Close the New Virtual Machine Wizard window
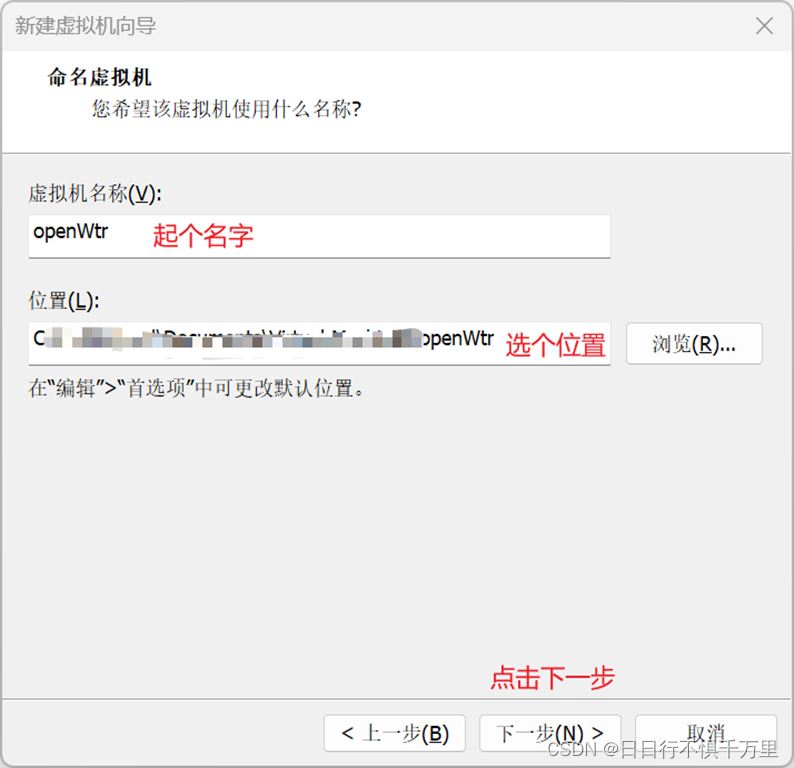Image resolution: width=794 pixels, height=768 pixels. [764, 26]
